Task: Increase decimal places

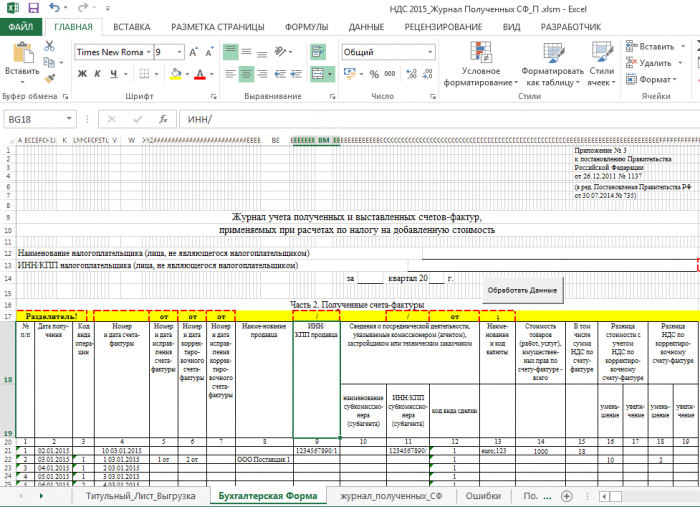Action: [x=411, y=74]
